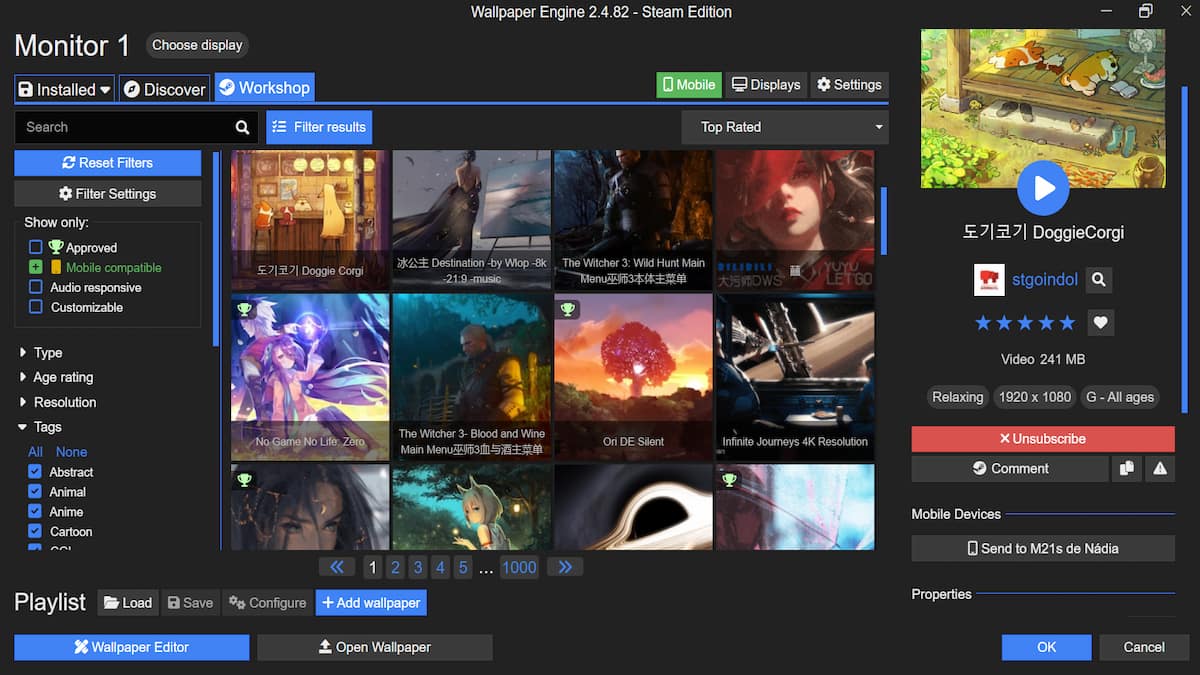Click into the Search field
The image size is (1200, 675).
tap(122, 127)
